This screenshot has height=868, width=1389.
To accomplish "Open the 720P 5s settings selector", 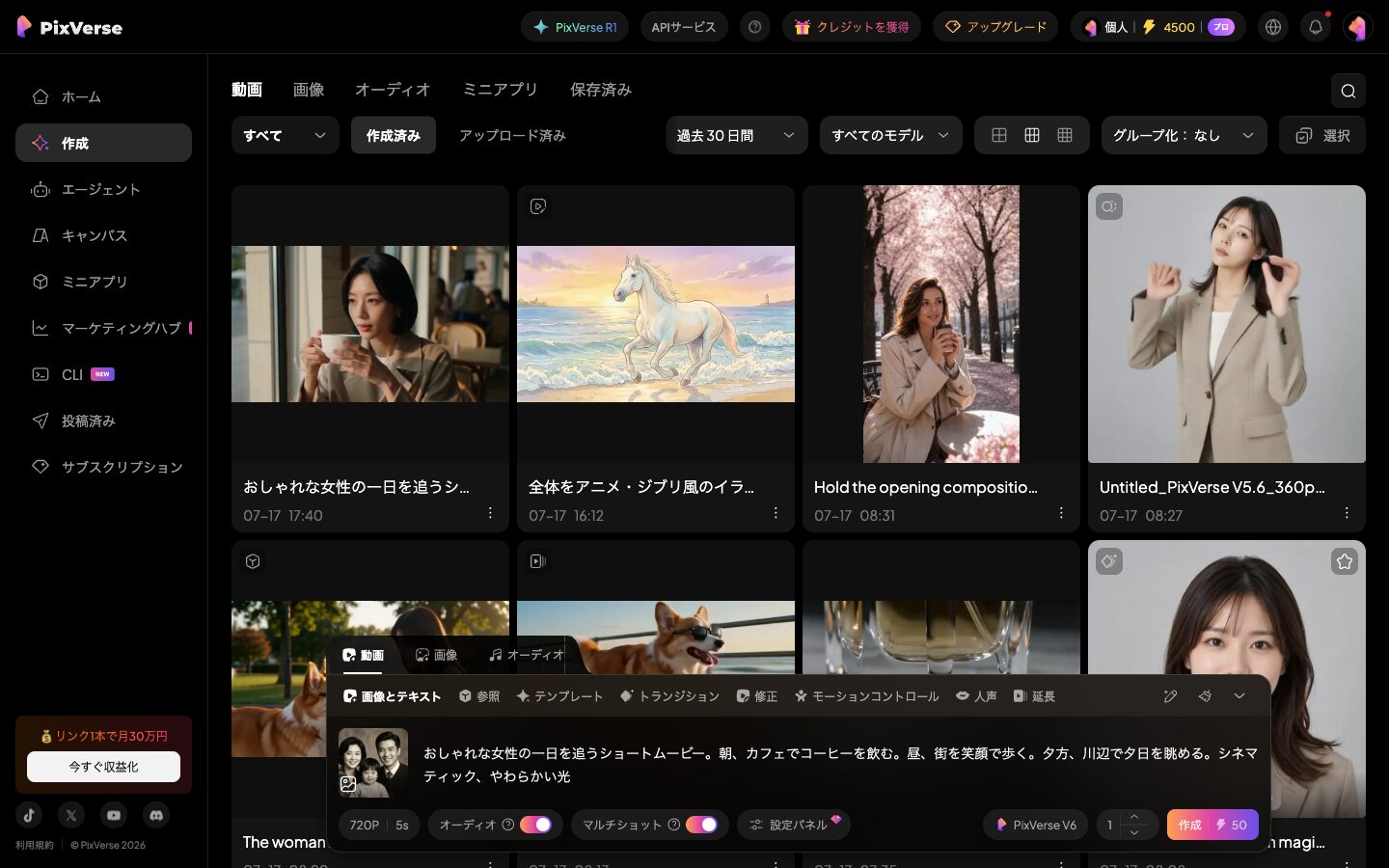I will pos(379,825).
